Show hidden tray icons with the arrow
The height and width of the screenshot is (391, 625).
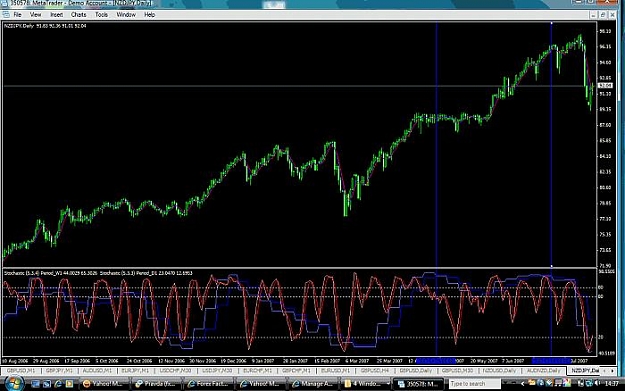pyautogui.click(x=523, y=384)
